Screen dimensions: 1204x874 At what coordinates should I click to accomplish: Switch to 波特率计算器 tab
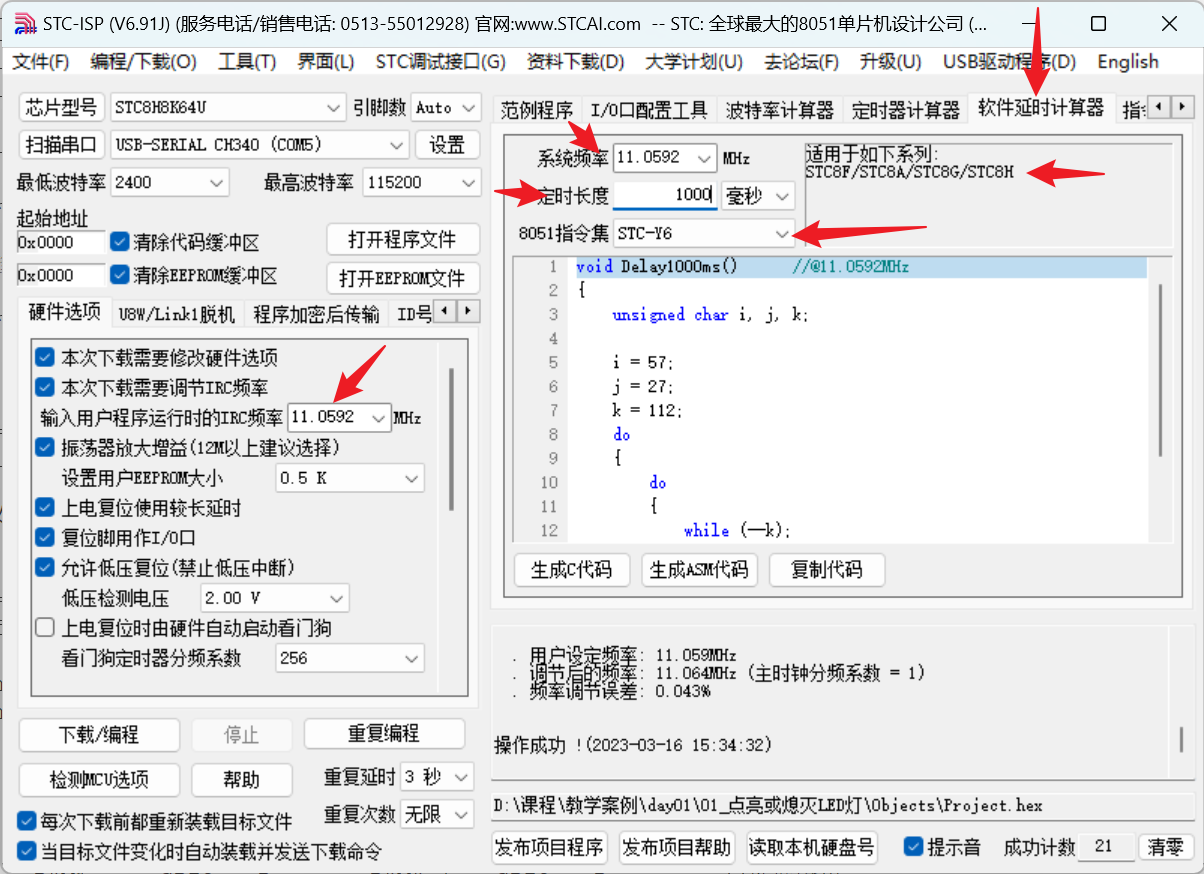[780, 110]
